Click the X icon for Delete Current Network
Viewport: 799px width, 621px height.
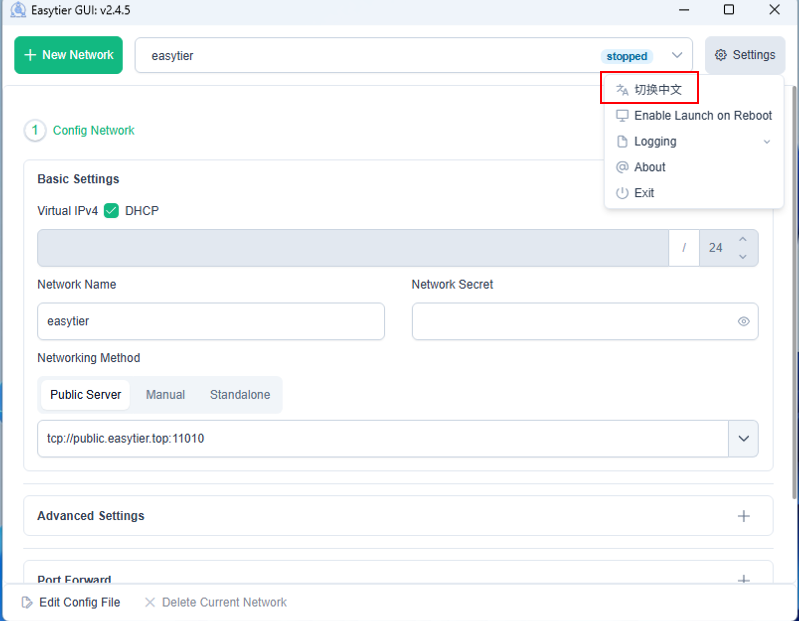(x=150, y=602)
